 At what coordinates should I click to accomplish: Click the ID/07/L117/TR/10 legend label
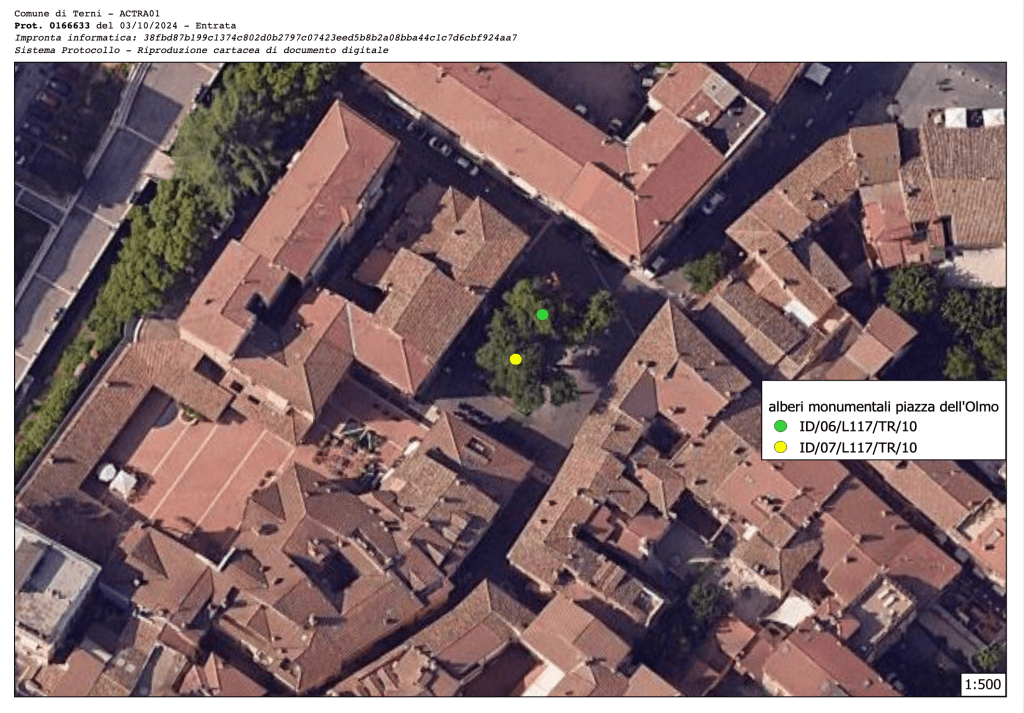(858, 447)
